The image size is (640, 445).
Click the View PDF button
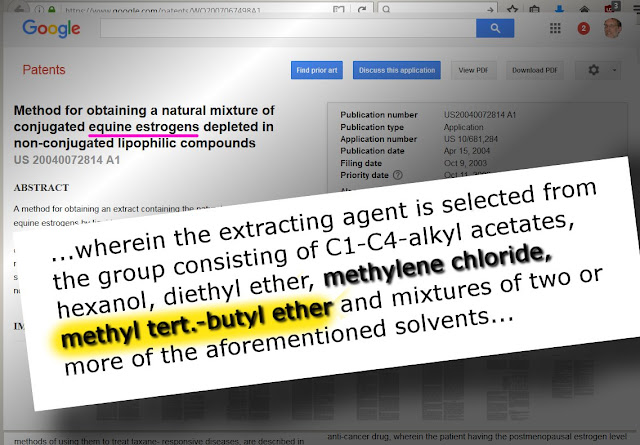coord(473,70)
